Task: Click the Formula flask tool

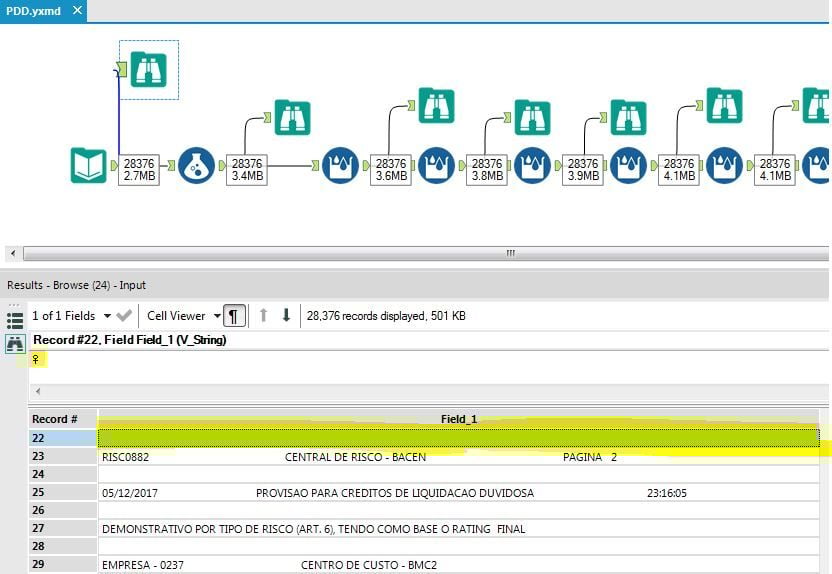Action: click(x=196, y=166)
